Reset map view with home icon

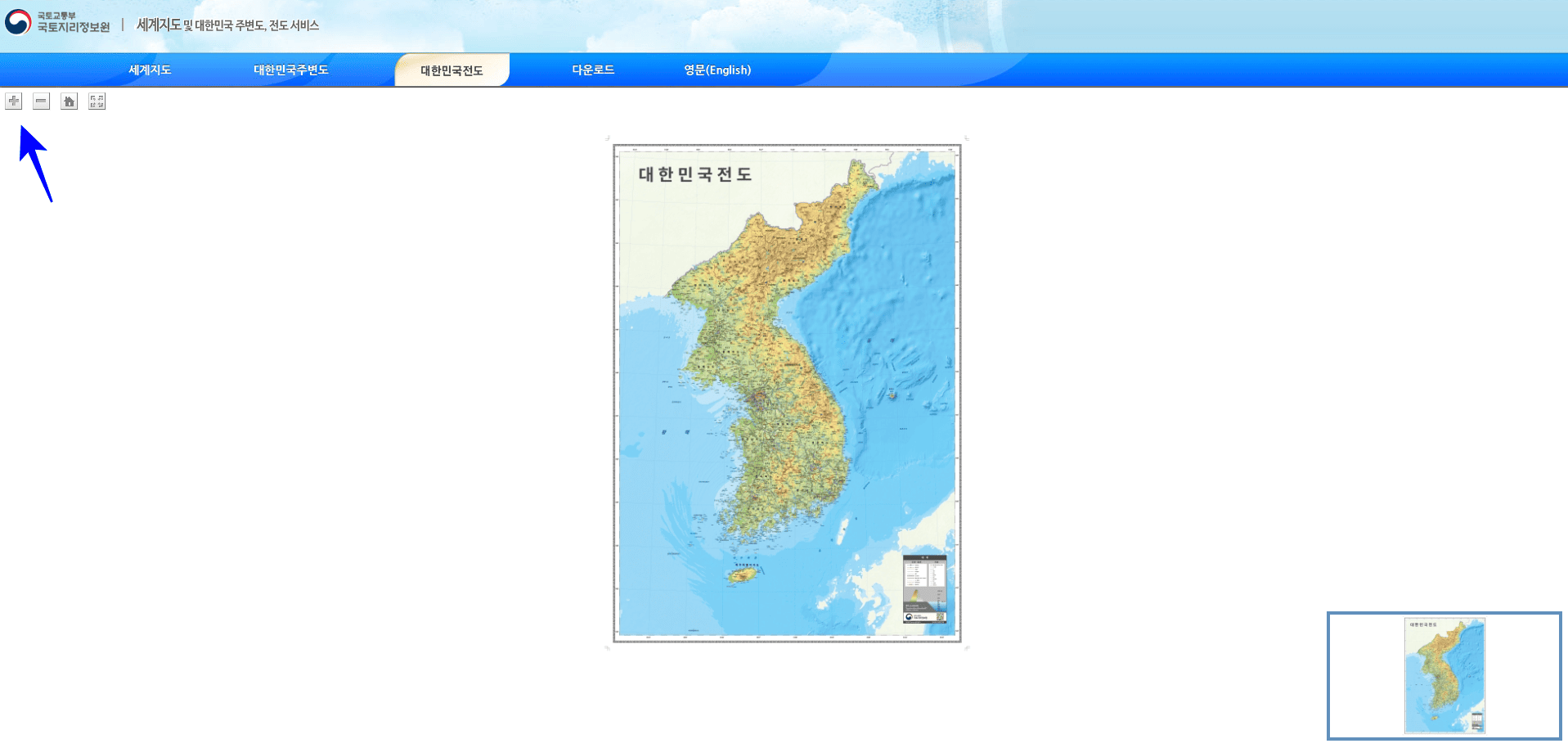70,101
